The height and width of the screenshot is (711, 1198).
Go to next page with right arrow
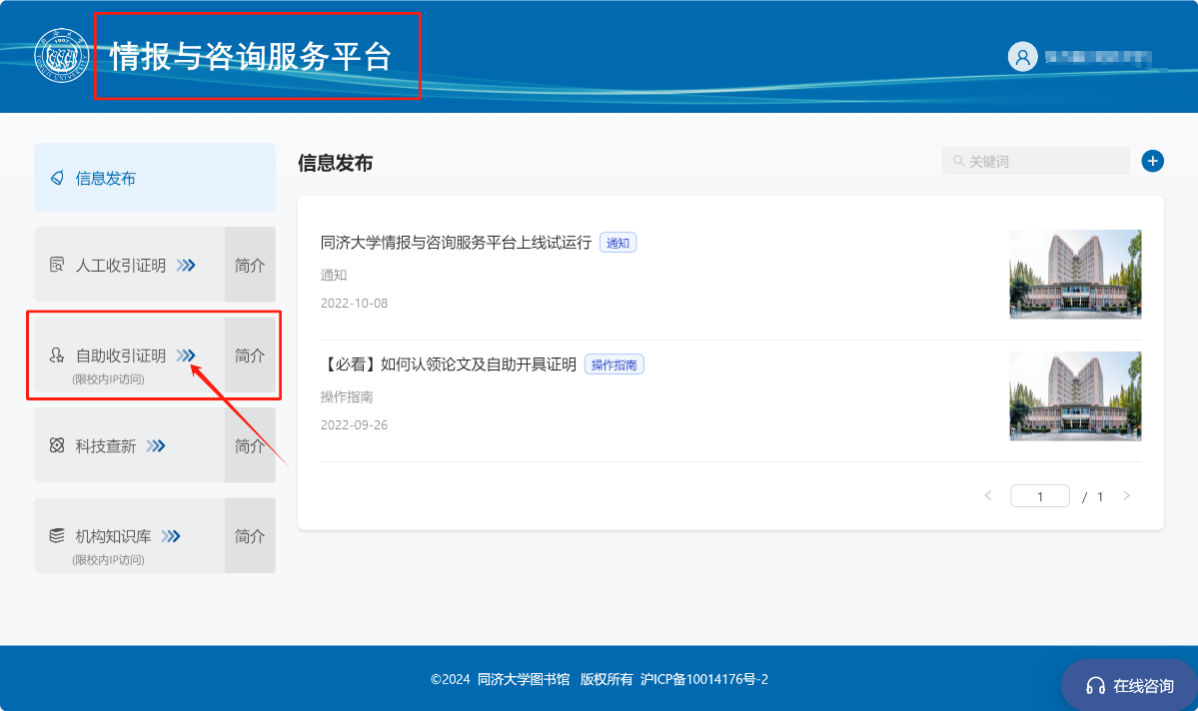(x=1127, y=496)
